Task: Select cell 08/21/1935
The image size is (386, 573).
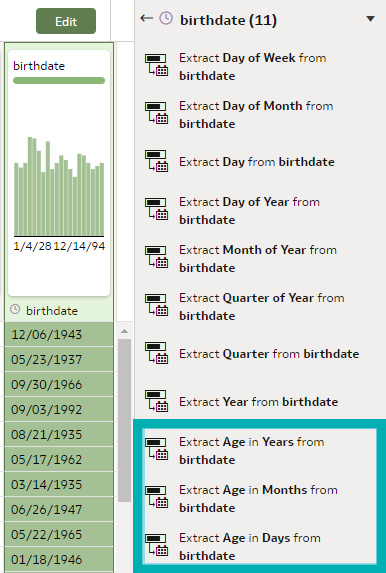Action: [x=59, y=434]
